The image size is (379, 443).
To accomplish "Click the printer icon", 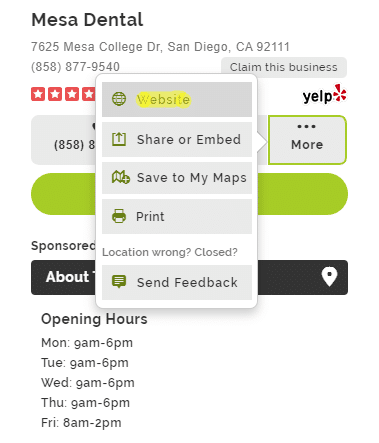I will point(119,216).
